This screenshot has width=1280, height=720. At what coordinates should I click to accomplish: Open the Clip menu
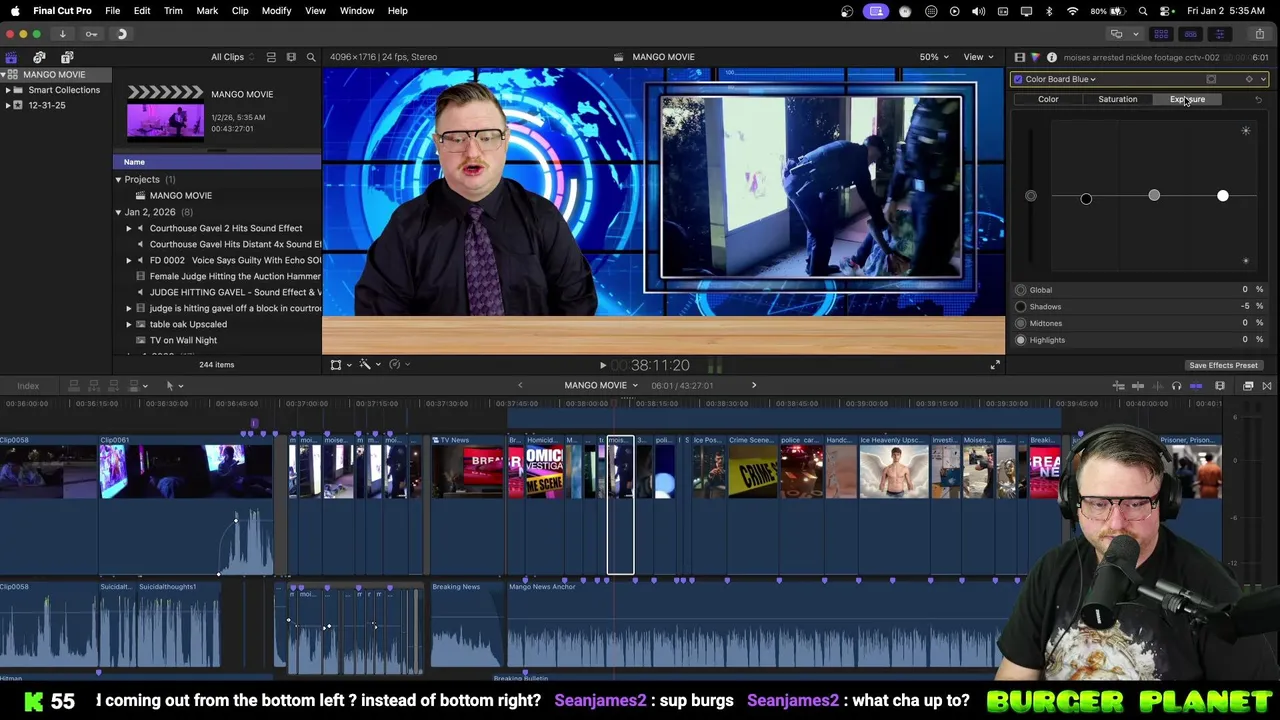tap(240, 11)
